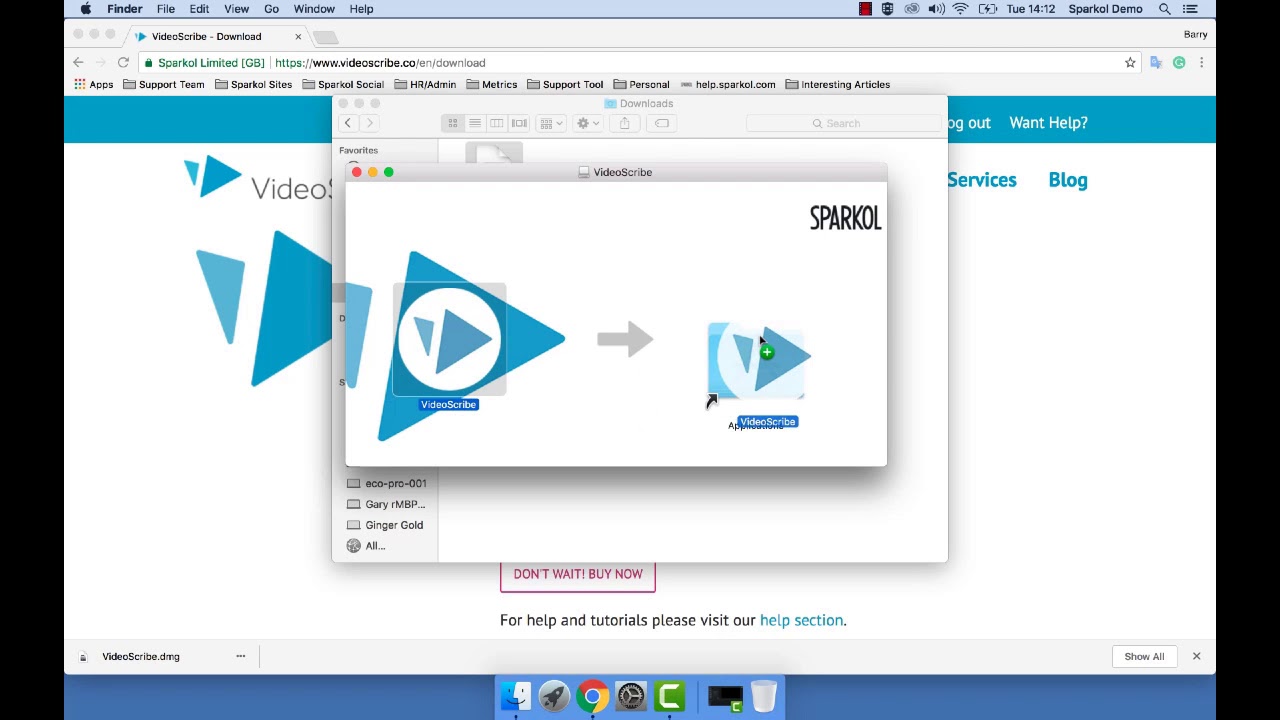Select the VideoScribe app icon in installer
This screenshot has width=1280, height=720.
[x=449, y=340]
